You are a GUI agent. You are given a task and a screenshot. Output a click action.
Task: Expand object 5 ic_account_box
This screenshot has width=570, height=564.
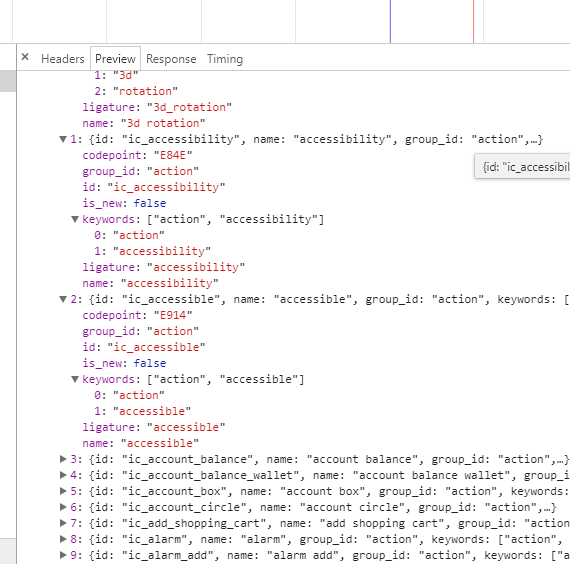point(63,491)
